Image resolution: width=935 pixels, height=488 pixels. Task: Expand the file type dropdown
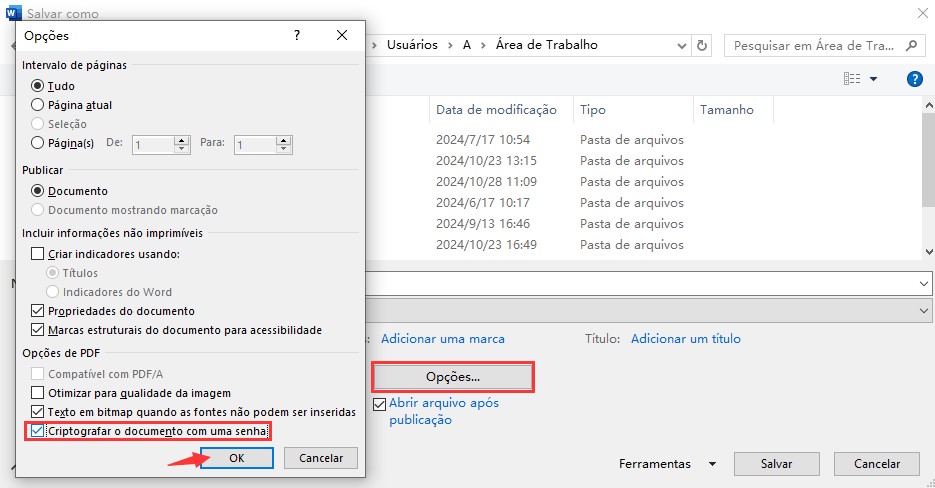pos(924,311)
